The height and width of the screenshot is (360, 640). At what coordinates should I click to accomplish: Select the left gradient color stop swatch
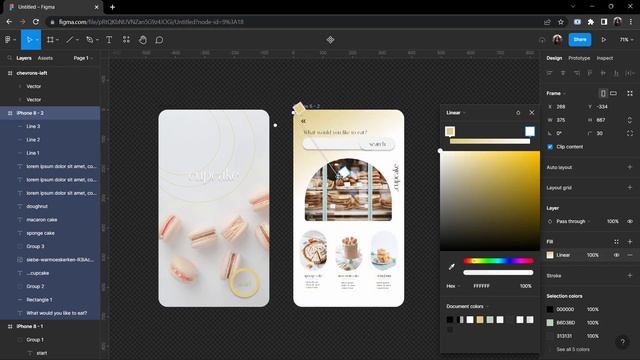coord(450,131)
